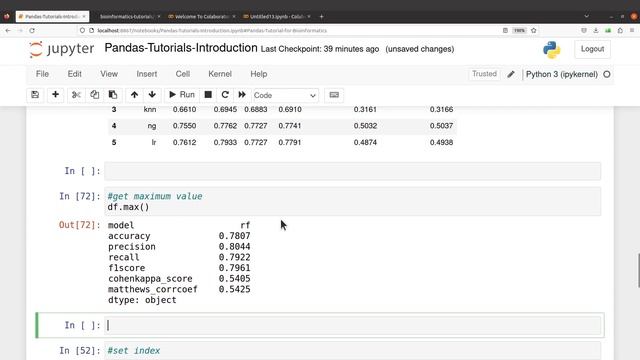Bookmark this page with the star icon

click(x=533, y=31)
